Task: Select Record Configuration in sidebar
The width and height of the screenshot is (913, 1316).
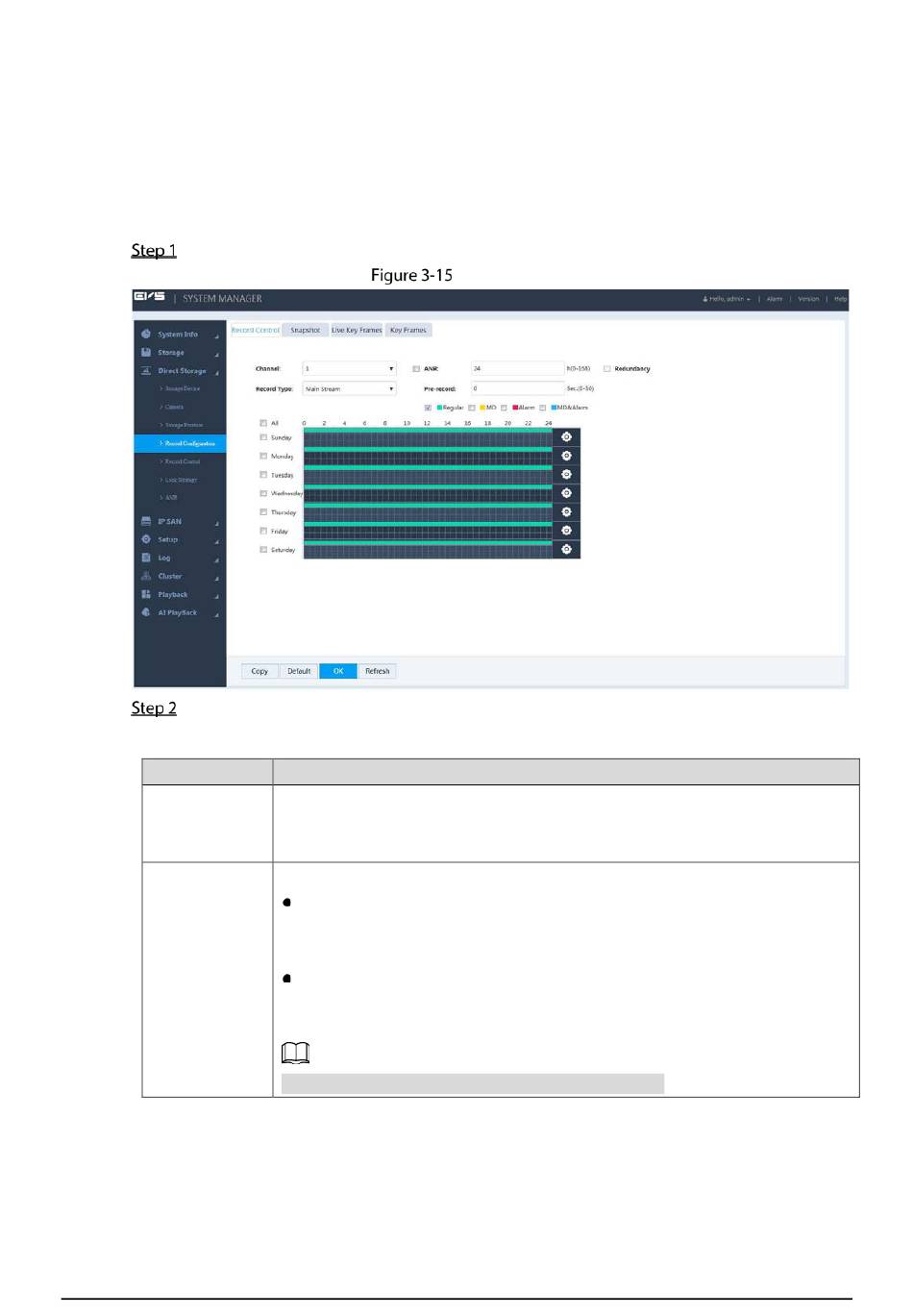Action: (x=180, y=443)
